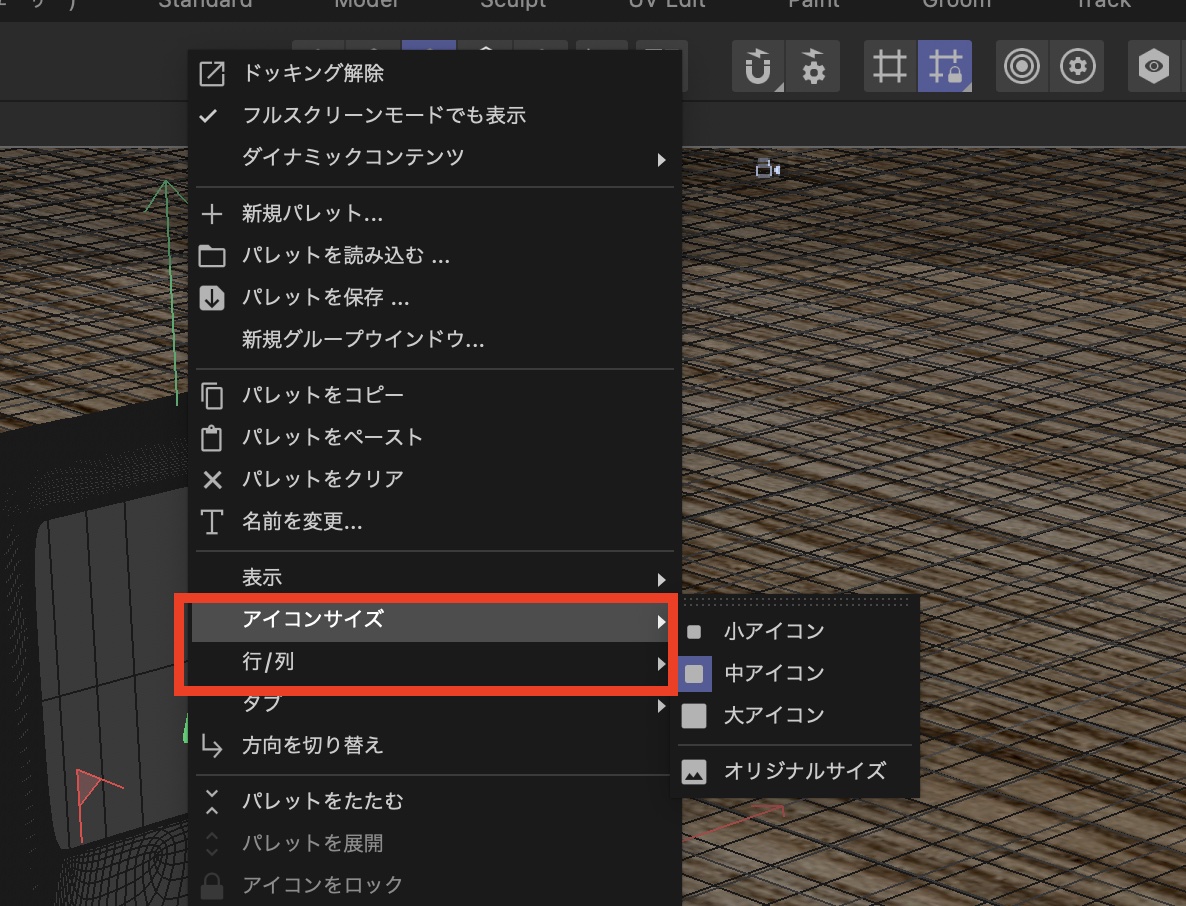Choose 新規パレット from the menu

pyautogui.click(x=312, y=214)
